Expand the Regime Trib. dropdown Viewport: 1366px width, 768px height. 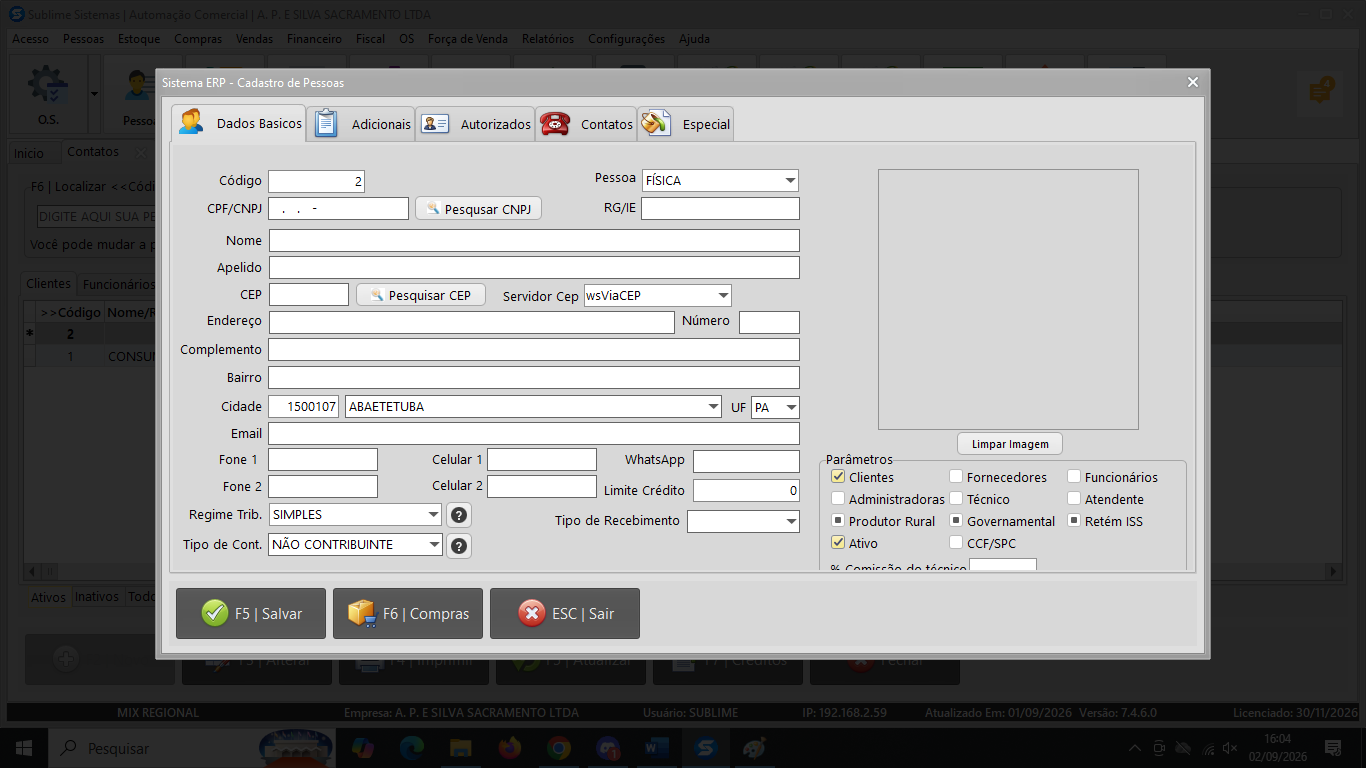(x=433, y=515)
